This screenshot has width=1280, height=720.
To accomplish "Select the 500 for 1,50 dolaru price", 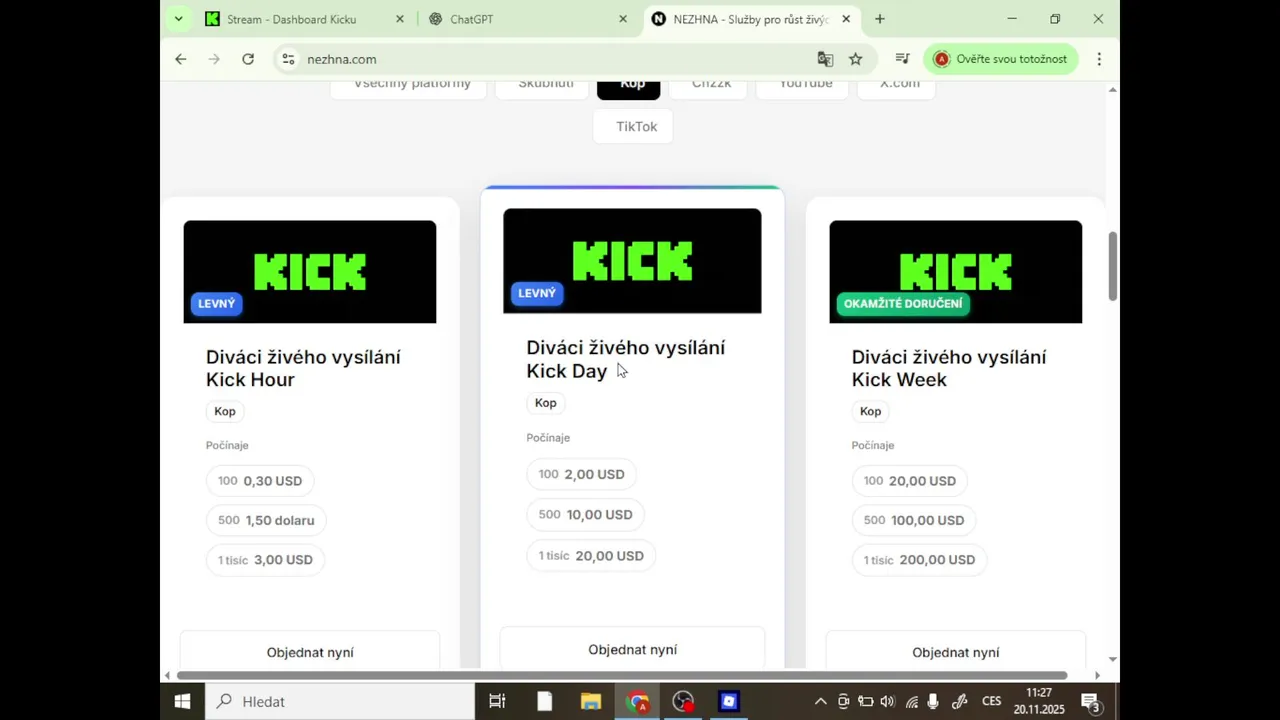I will 266,520.
